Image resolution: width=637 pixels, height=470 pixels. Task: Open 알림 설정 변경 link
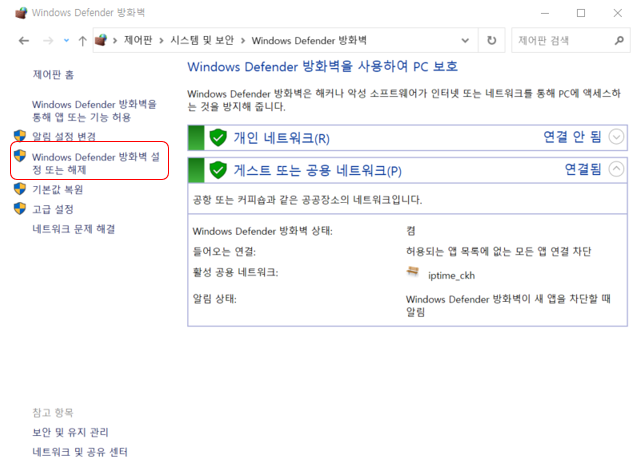(x=64, y=136)
